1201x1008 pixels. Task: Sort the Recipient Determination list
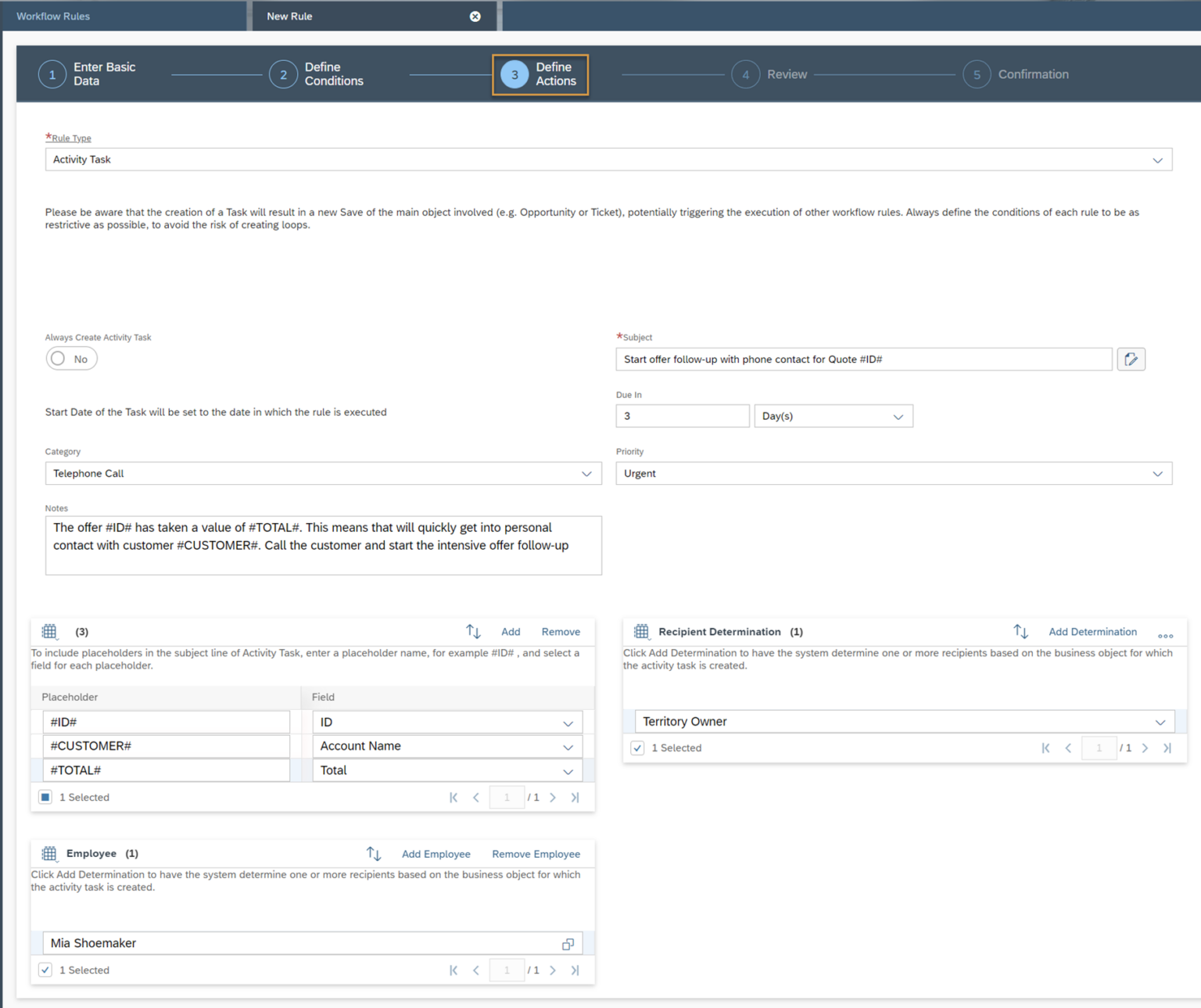pyautogui.click(x=1020, y=631)
